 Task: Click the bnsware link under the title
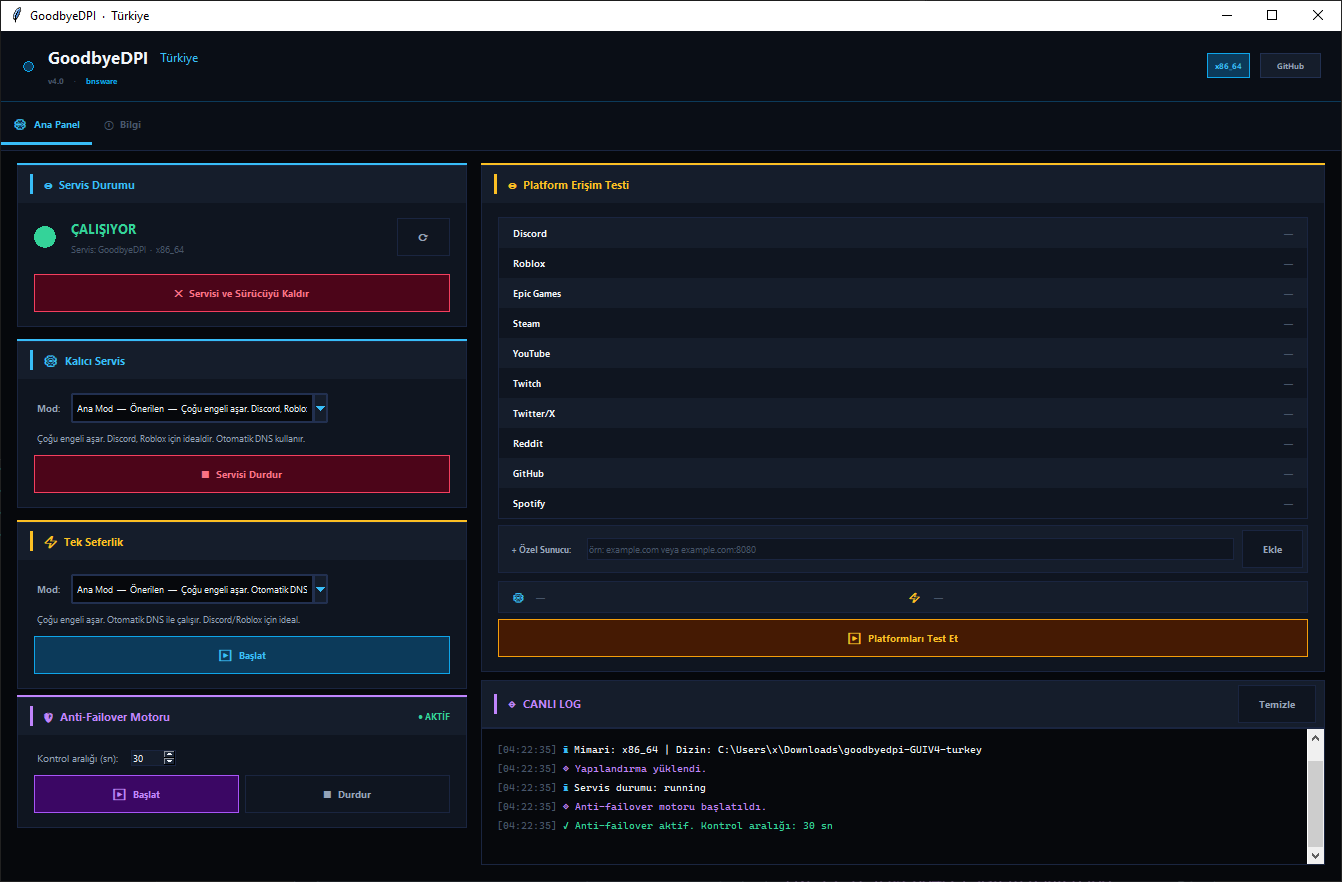(101, 81)
